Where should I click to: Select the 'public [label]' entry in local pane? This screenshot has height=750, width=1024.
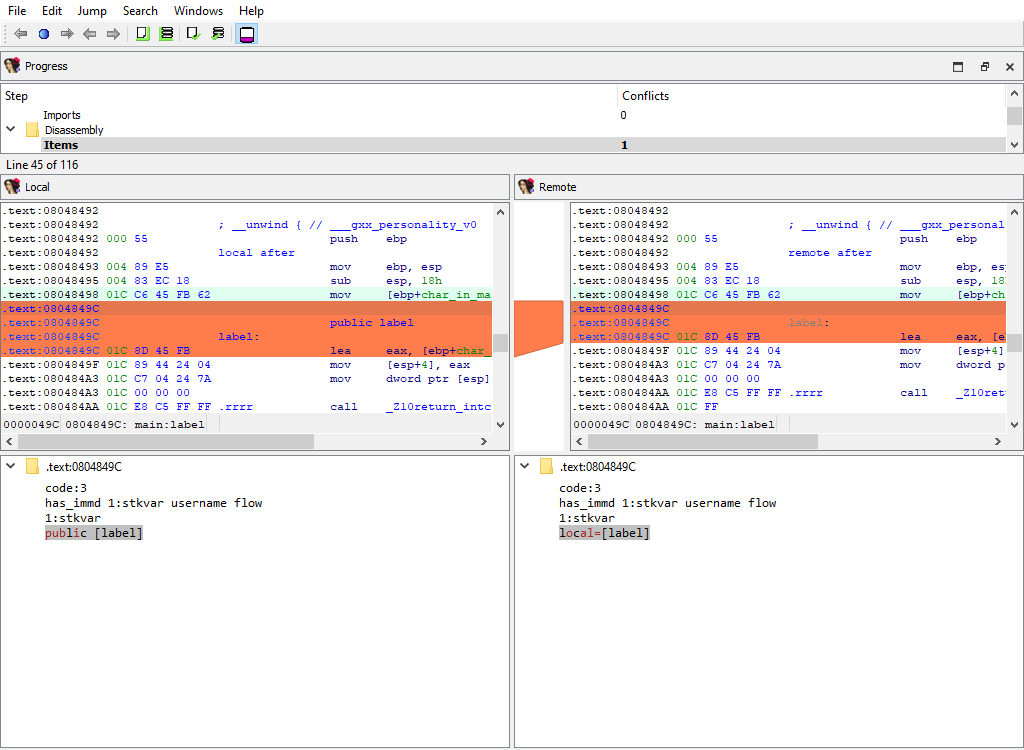click(94, 533)
